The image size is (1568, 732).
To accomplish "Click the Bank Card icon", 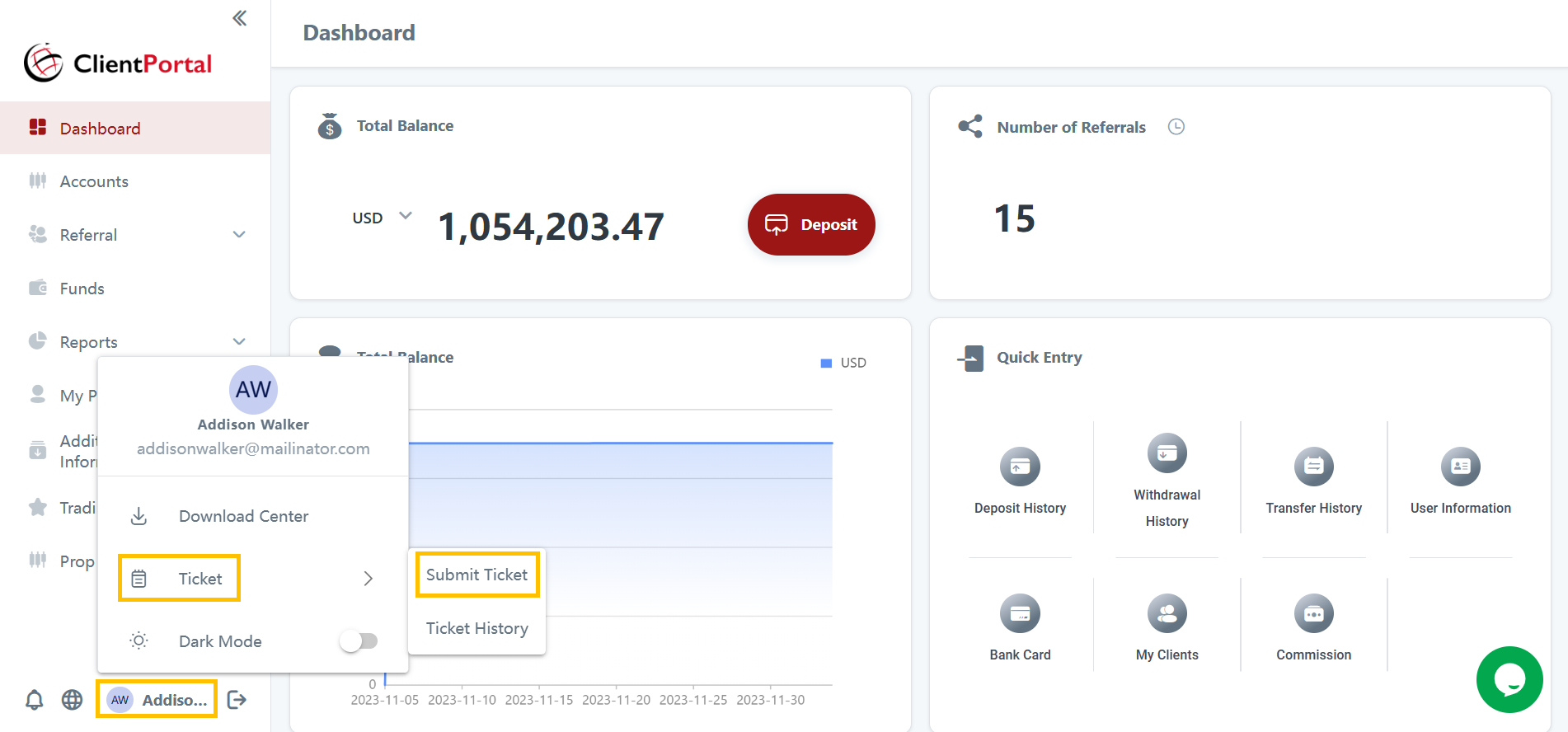I will [x=1020, y=614].
